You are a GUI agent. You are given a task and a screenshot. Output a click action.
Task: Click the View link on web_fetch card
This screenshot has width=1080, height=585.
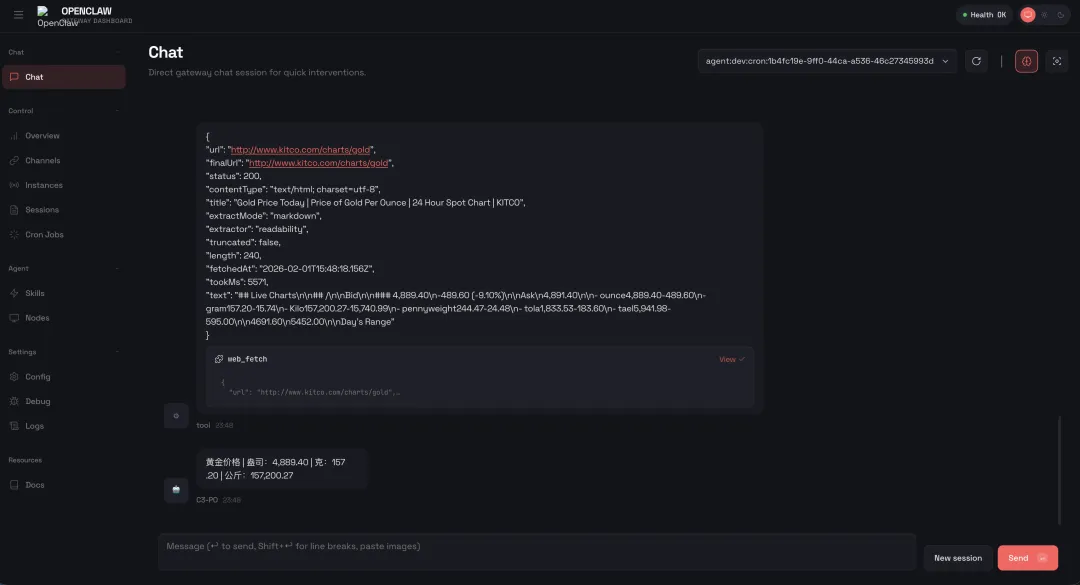pyautogui.click(x=731, y=359)
